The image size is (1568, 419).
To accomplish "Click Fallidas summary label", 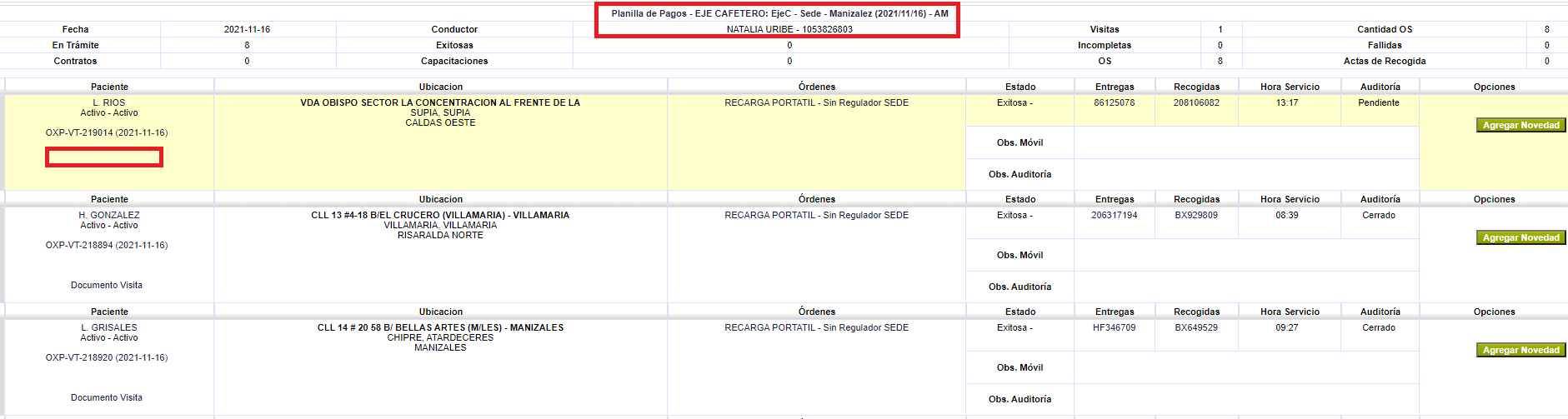I will (1385, 45).
